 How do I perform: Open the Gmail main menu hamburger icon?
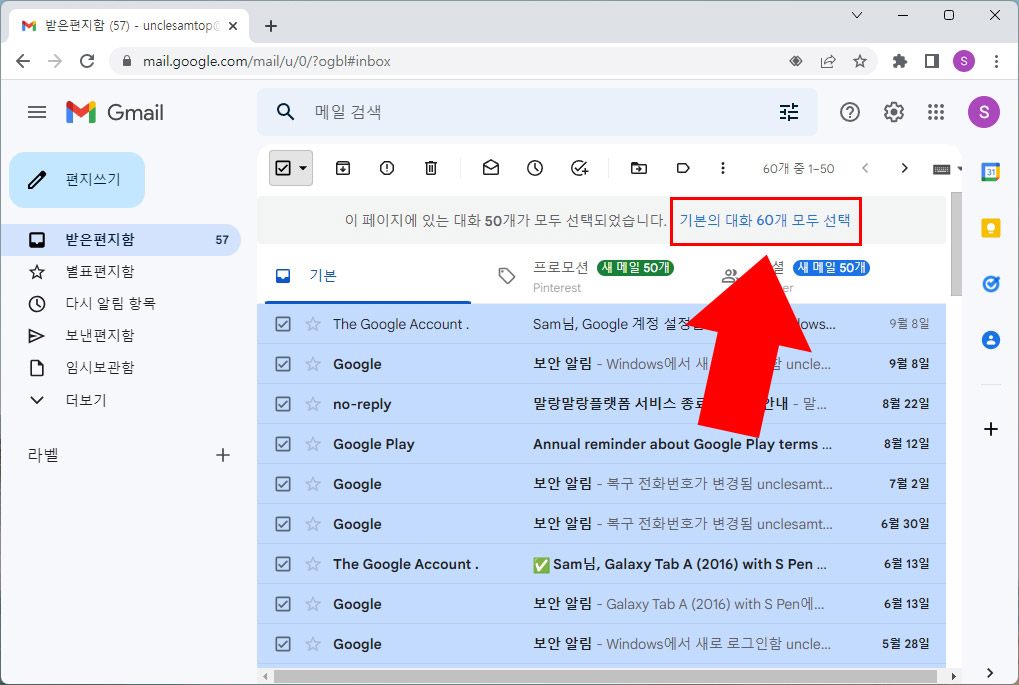[37, 112]
